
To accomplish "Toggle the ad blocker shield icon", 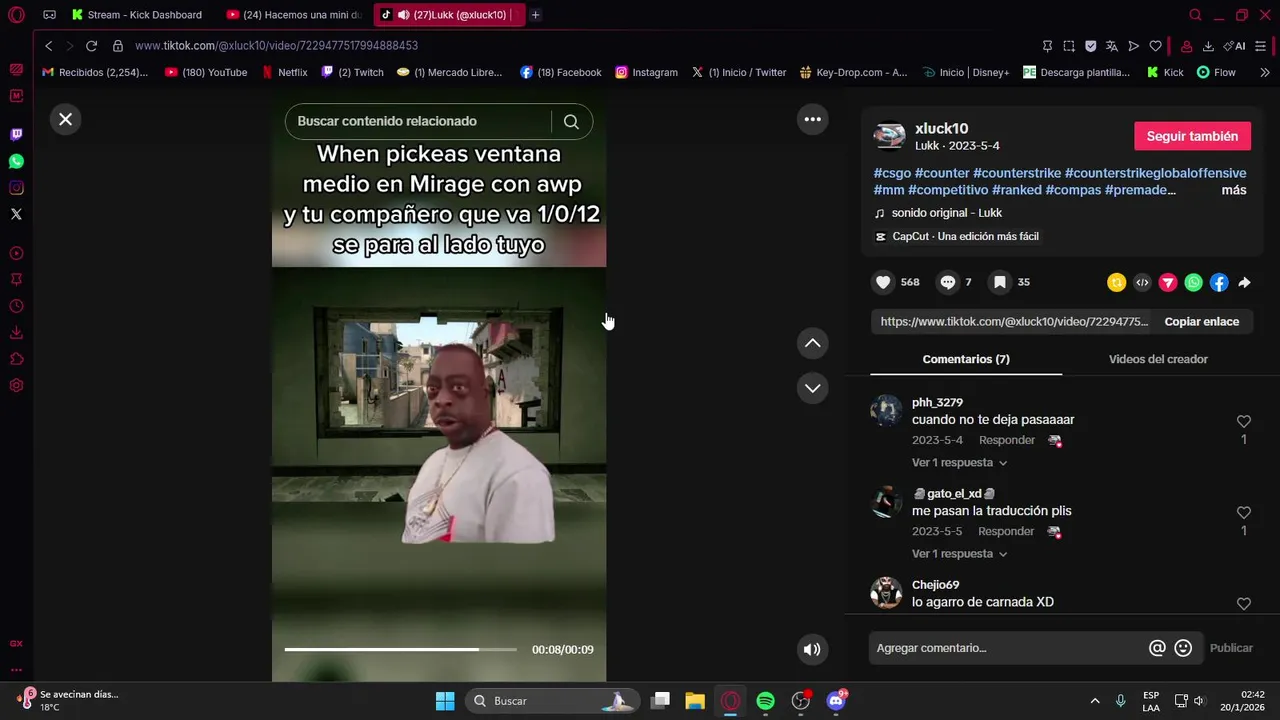I will point(1090,46).
